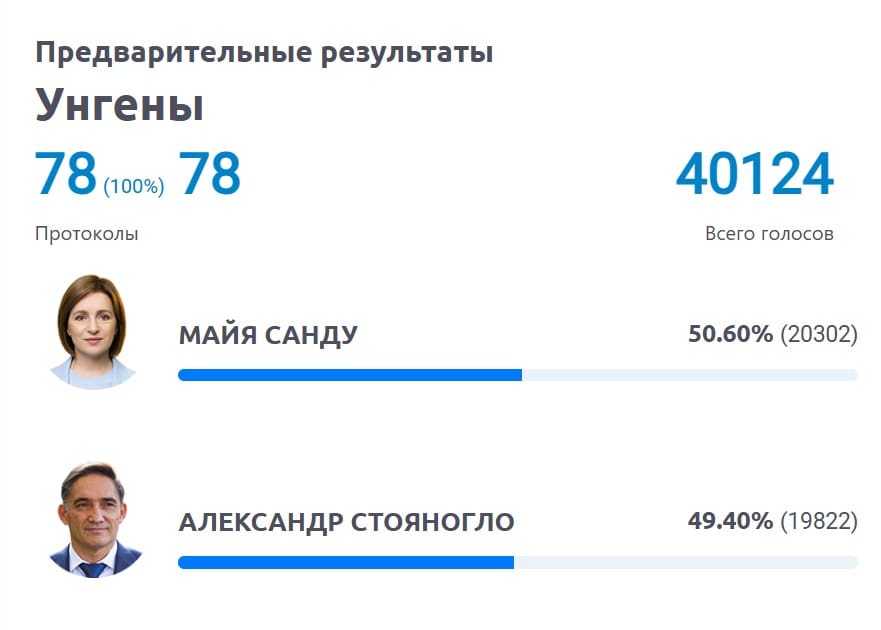Click the (100%) protocols percentage

point(134,185)
